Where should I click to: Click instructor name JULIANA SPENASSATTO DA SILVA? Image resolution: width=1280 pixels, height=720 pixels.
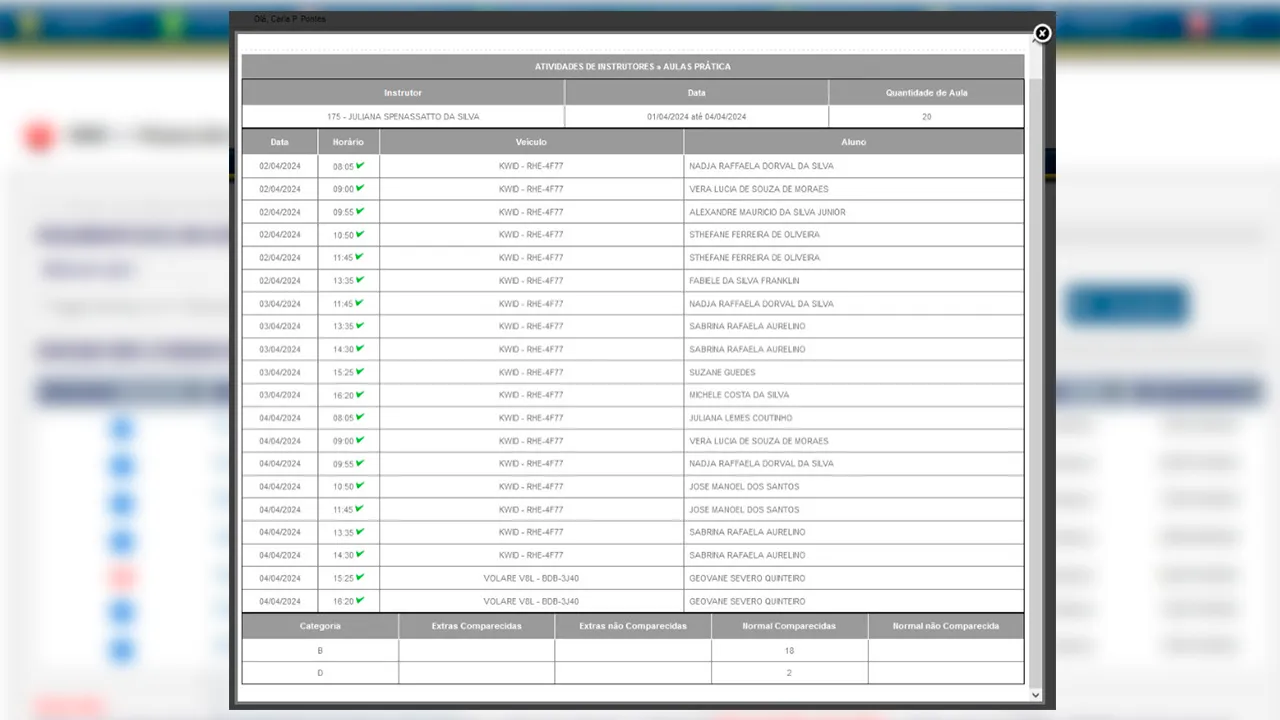pos(403,117)
